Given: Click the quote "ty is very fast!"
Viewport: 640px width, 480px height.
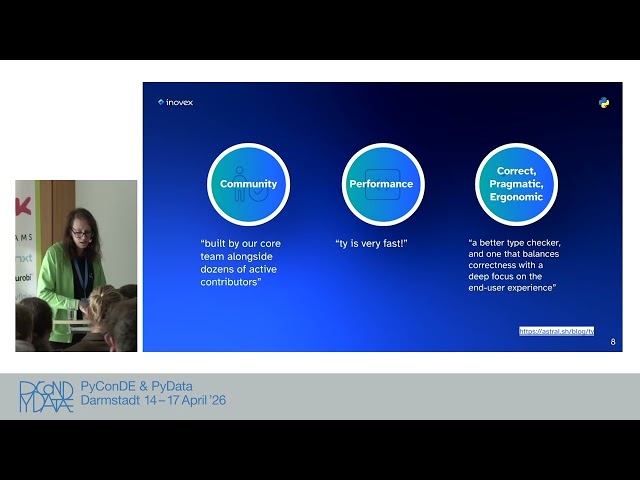Looking at the screenshot, I should (371, 244).
